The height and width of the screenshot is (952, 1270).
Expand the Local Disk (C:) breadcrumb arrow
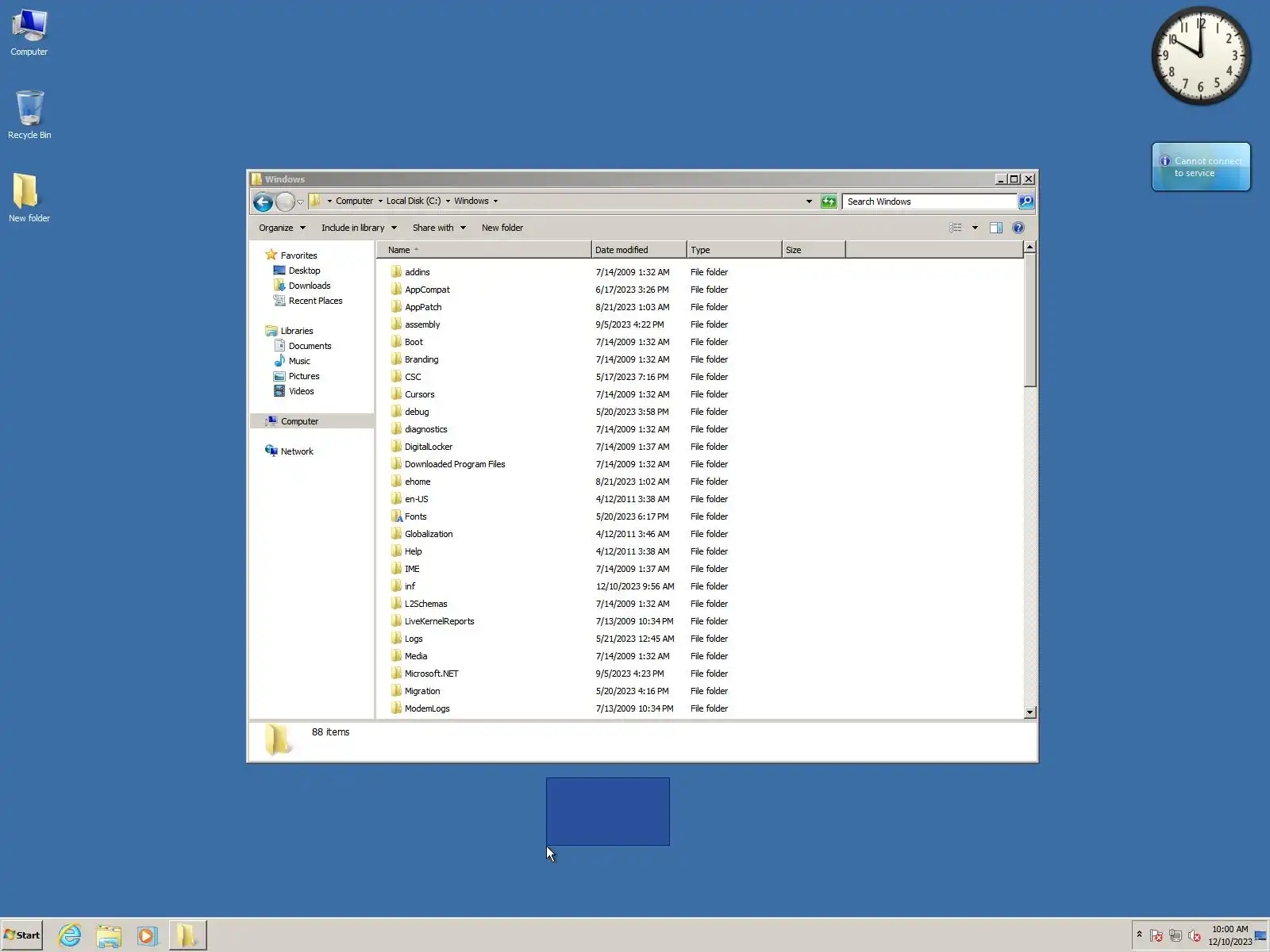click(x=448, y=202)
